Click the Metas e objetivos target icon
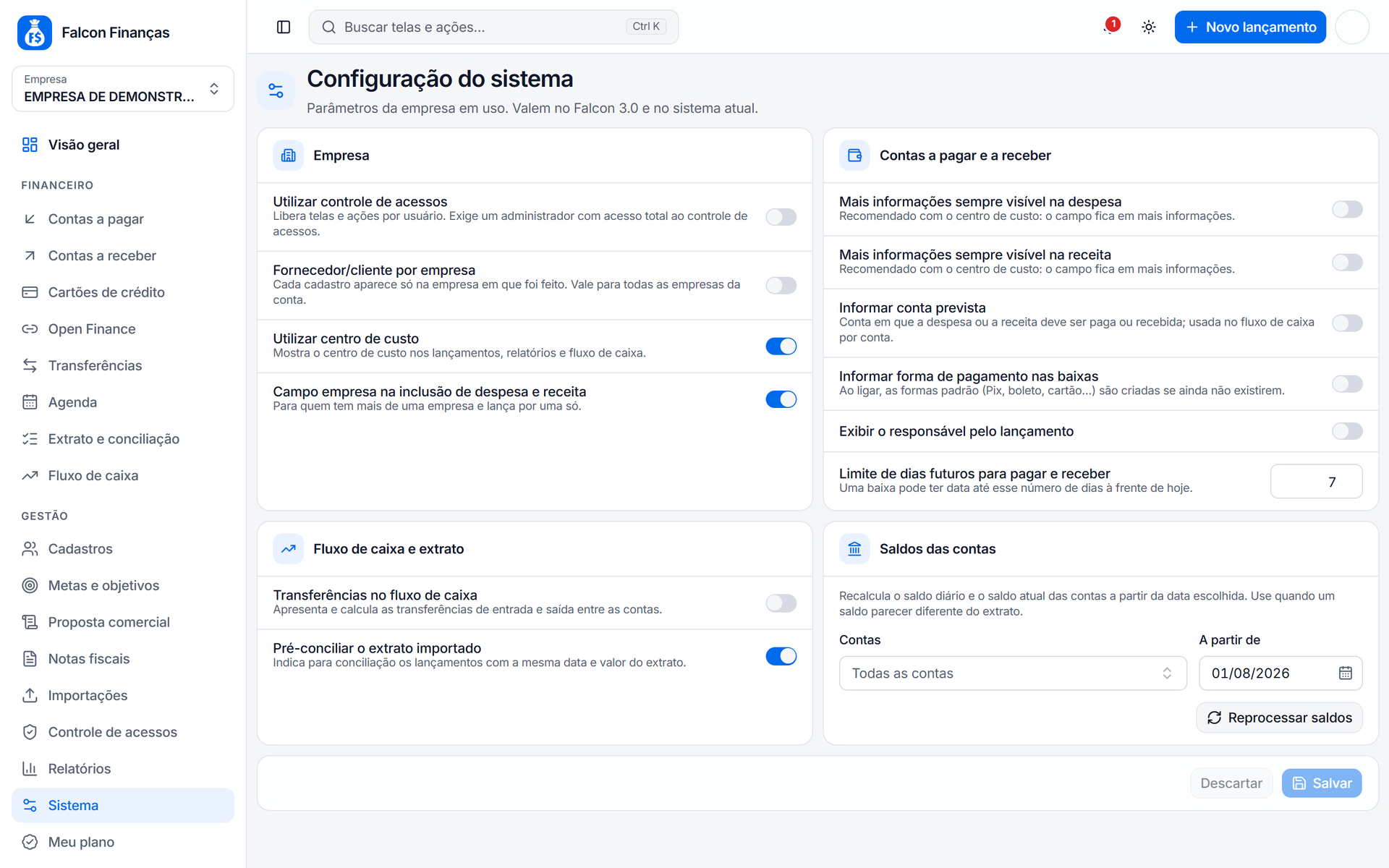Viewport: 1389px width, 868px height. (30, 585)
